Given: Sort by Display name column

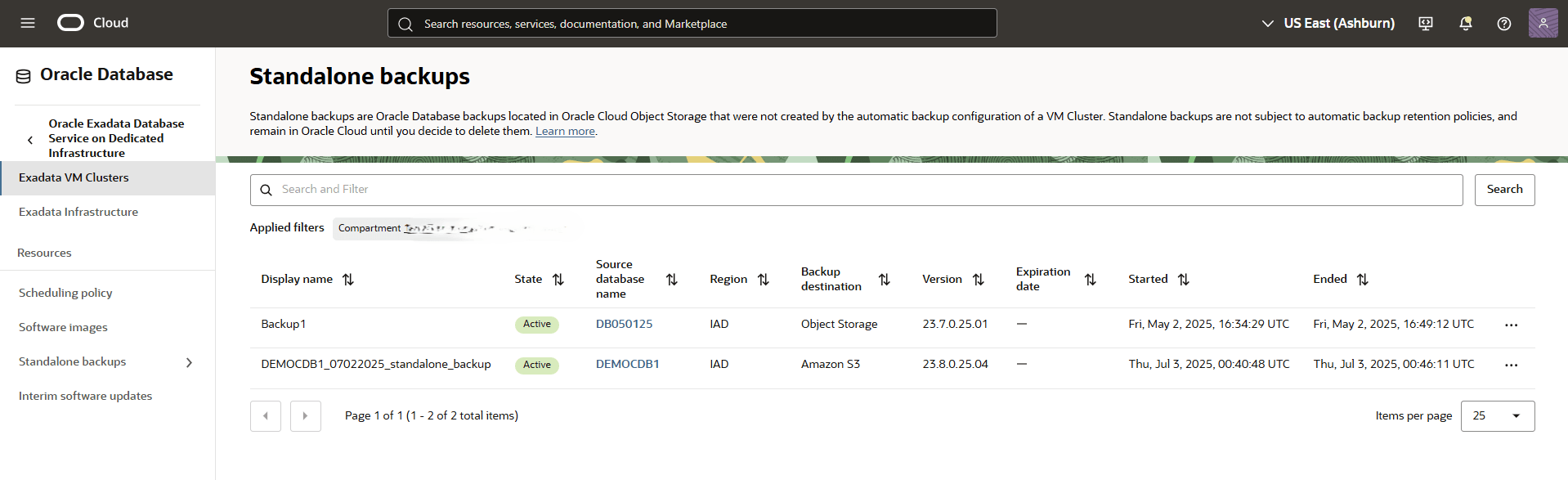Looking at the screenshot, I should pyautogui.click(x=348, y=280).
